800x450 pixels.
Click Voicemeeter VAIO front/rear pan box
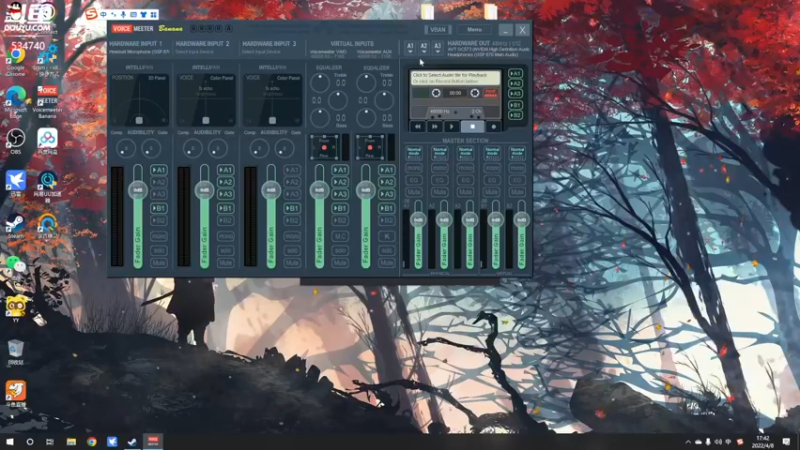[324, 147]
